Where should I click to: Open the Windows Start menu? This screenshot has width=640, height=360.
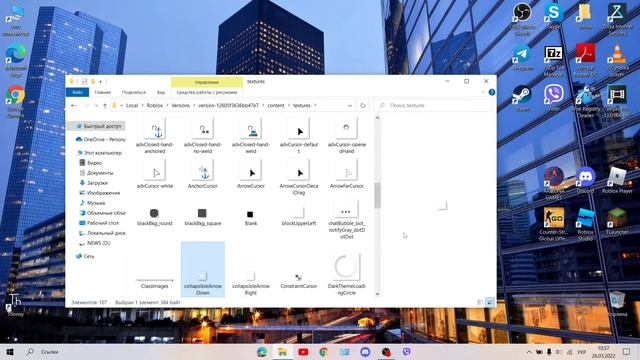click(x=10, y=352)
